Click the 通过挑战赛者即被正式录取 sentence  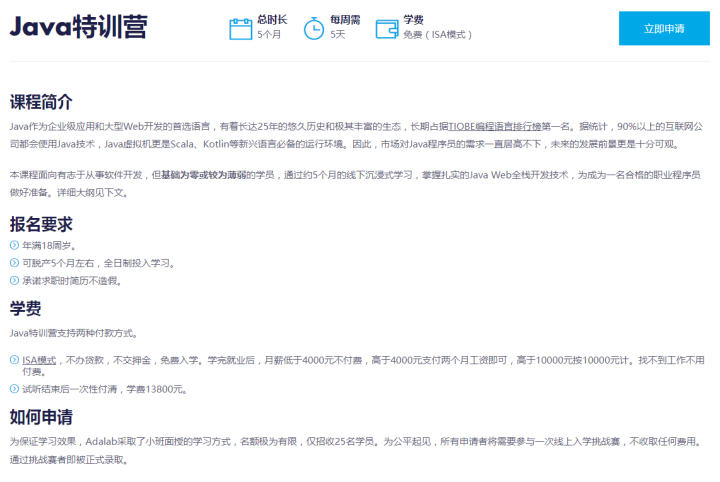pyautogui.click(x=68, y=460)
